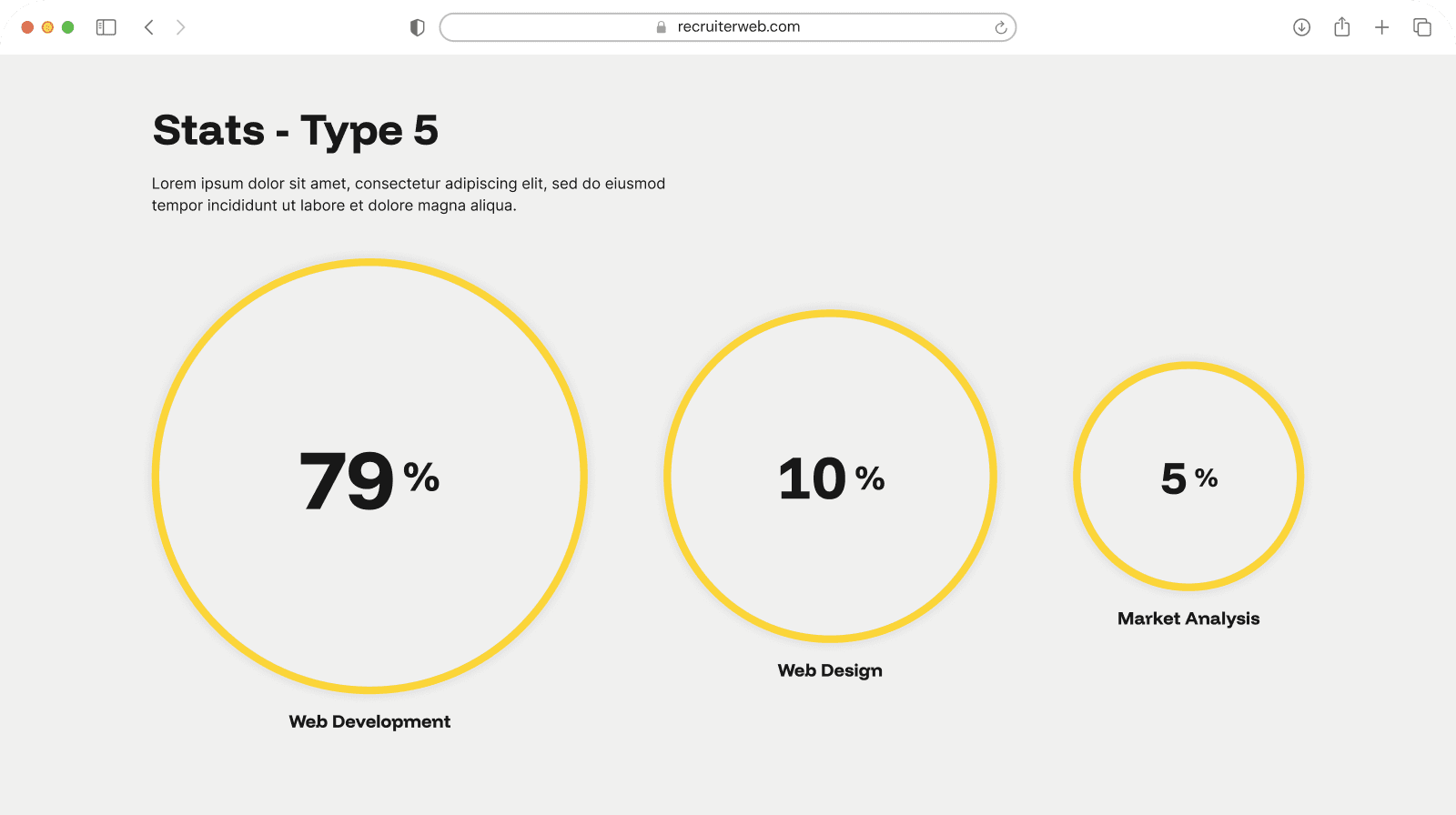The height and width of the screenshot is (815, 1456).
Task: Click the lock icon in the address bar
Action: tap(662, 27)
